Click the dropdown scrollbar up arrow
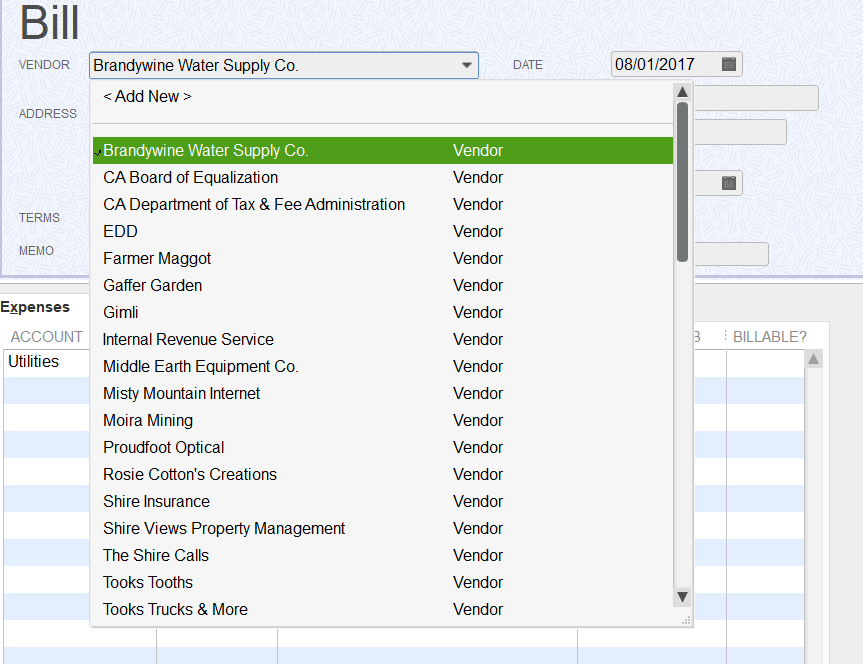The width and height of the screenshot is (863, 664). pyautogui.click(x=682, y=92)
